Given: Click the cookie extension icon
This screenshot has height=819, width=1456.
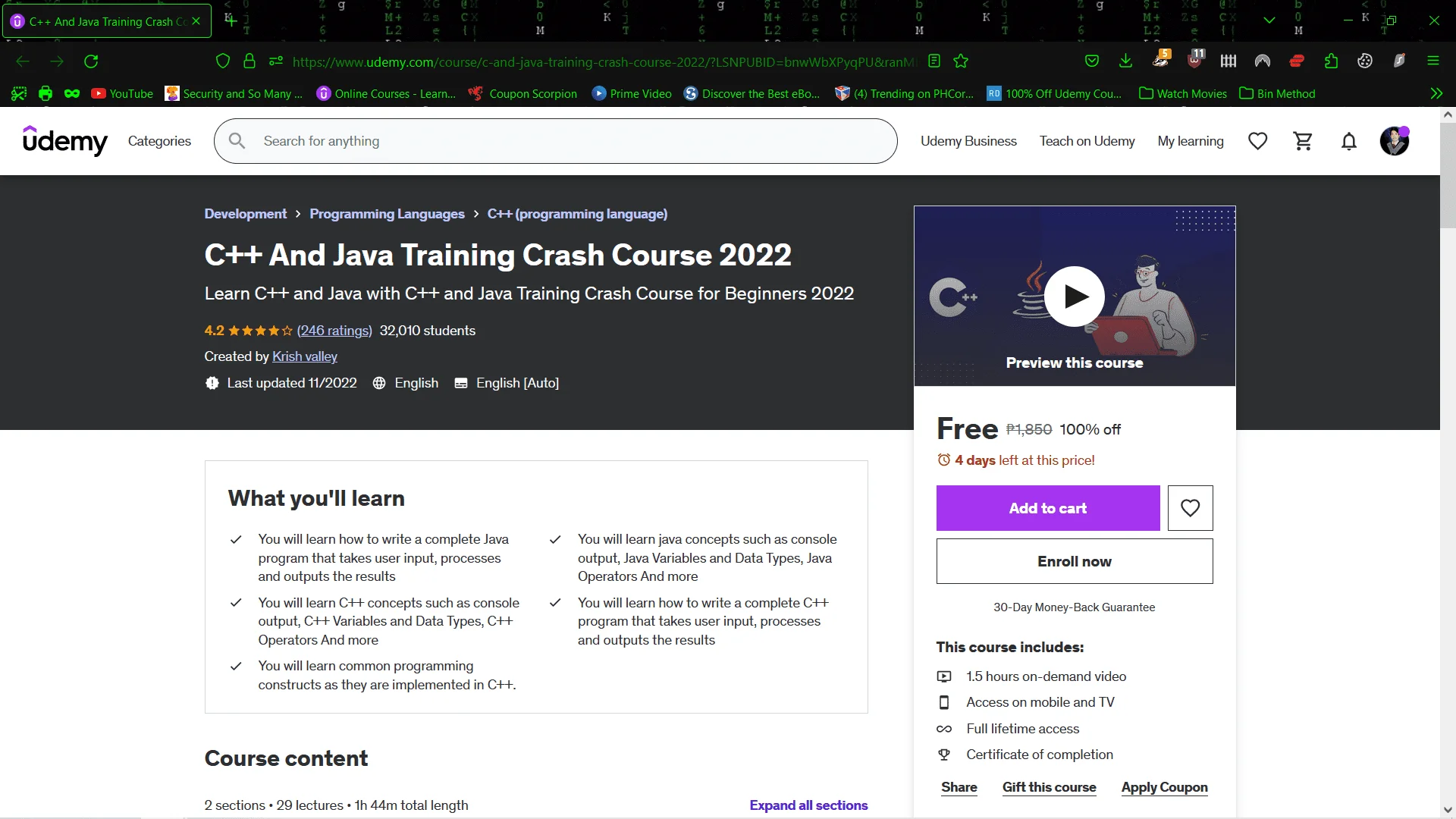Looking at the screenshot, I should click(1365, 61).
